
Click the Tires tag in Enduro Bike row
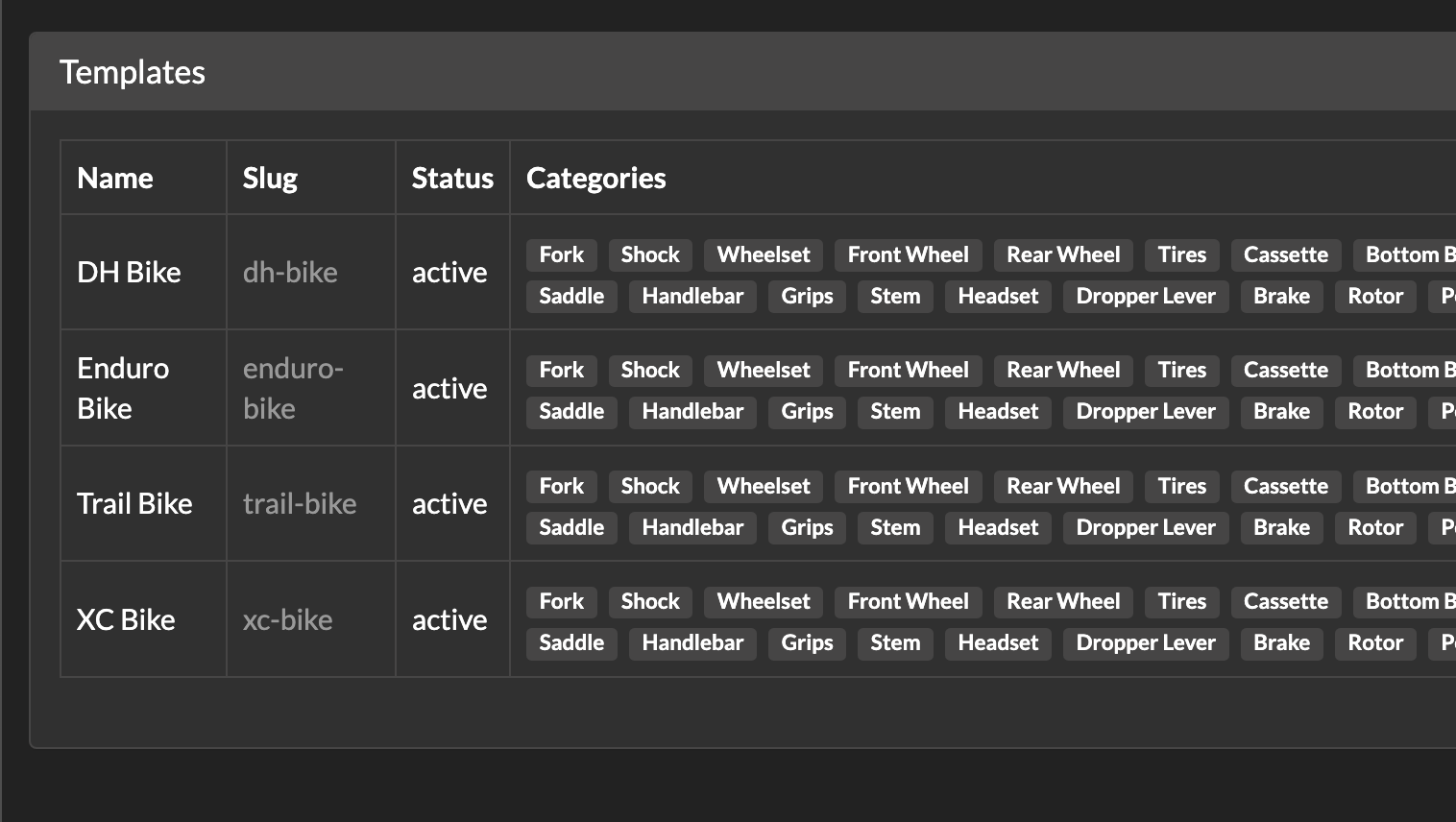tap(1181, 371)
